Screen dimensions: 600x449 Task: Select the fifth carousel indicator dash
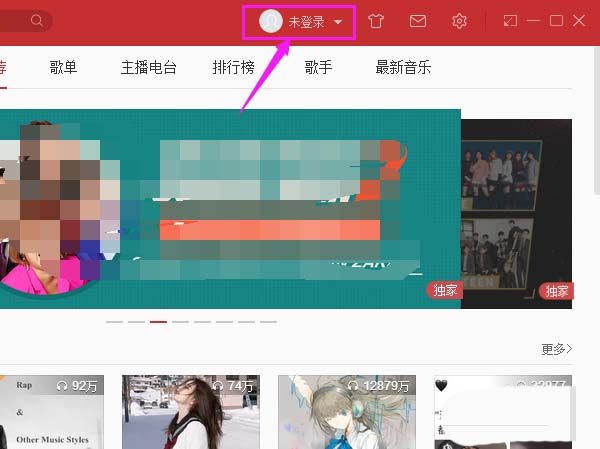[x=202, y=322]
